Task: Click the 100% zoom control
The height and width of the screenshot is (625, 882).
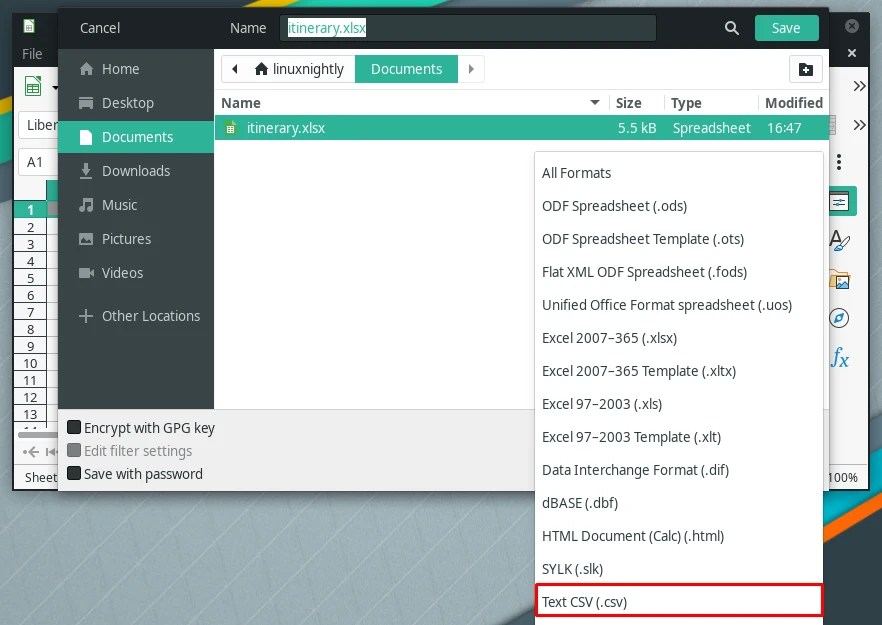Action: [x=843, y=477]
